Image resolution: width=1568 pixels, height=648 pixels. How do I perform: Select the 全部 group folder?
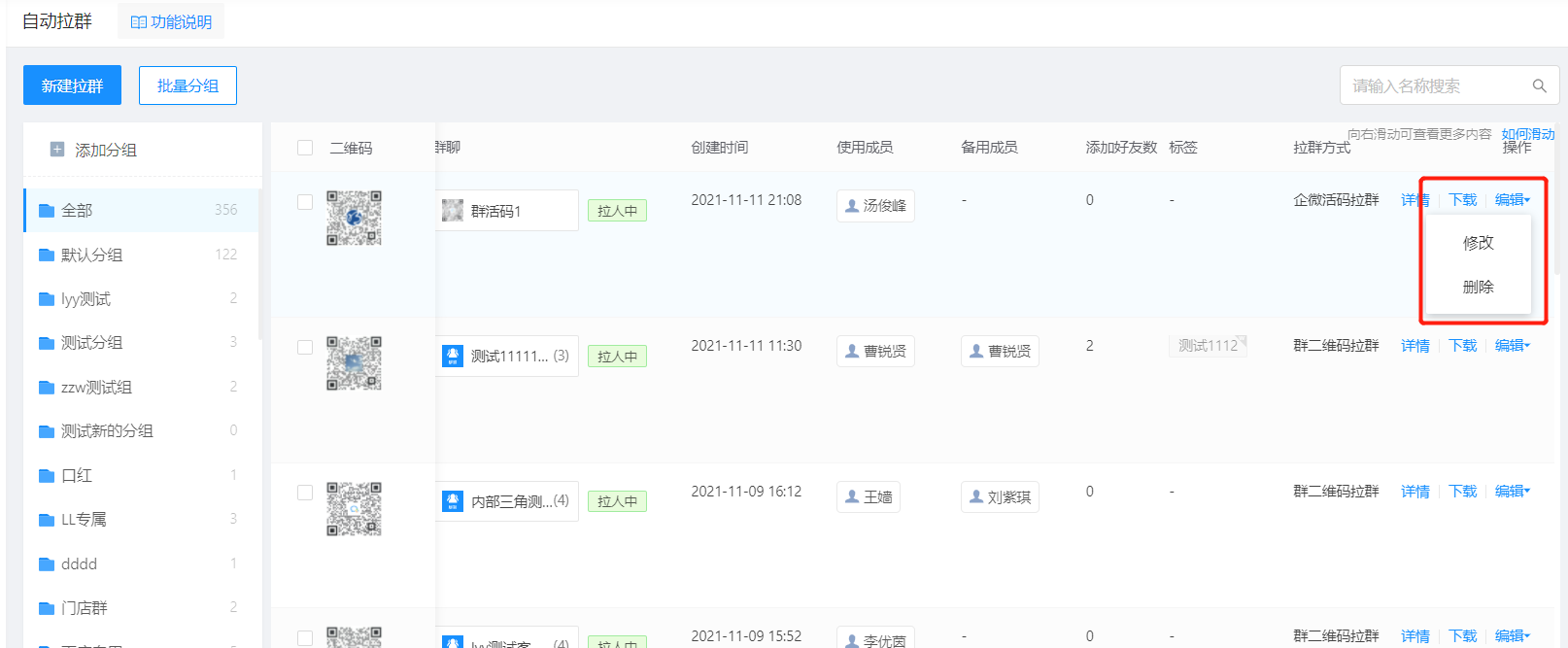pos(142,210)
